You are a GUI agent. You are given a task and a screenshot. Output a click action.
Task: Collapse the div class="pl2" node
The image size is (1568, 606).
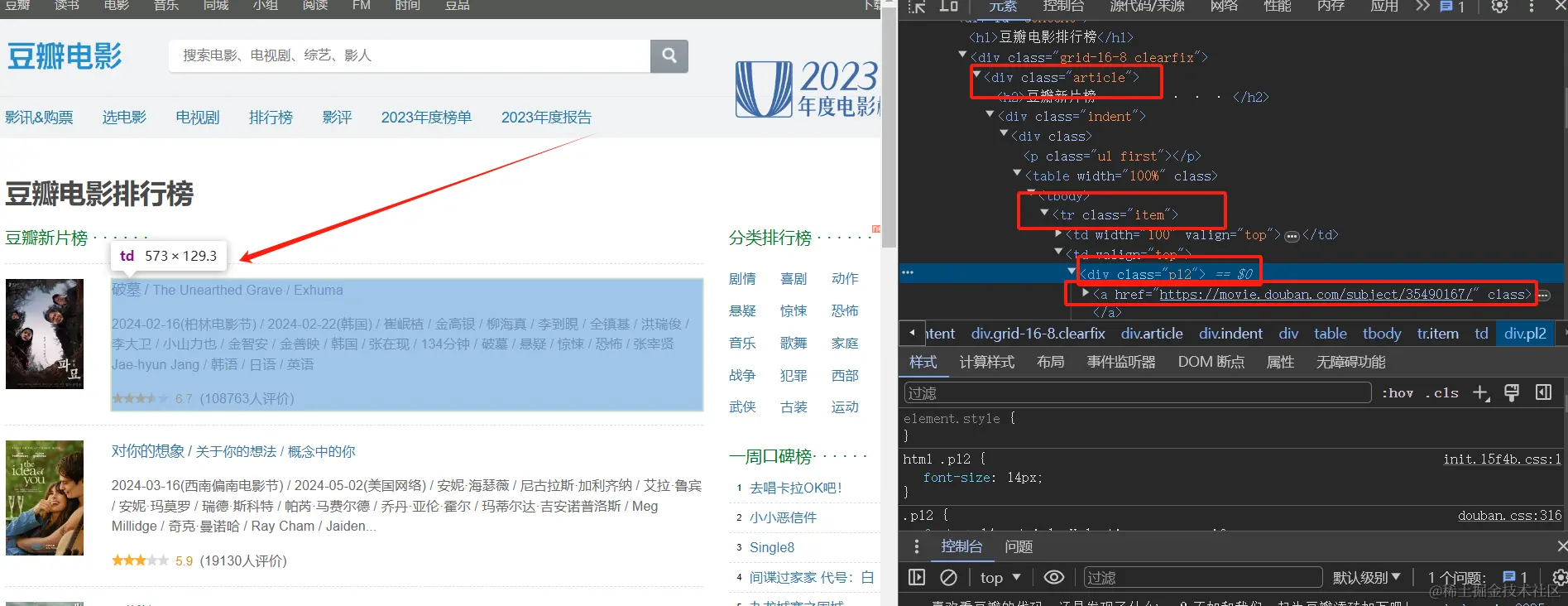click(1072, 272)
